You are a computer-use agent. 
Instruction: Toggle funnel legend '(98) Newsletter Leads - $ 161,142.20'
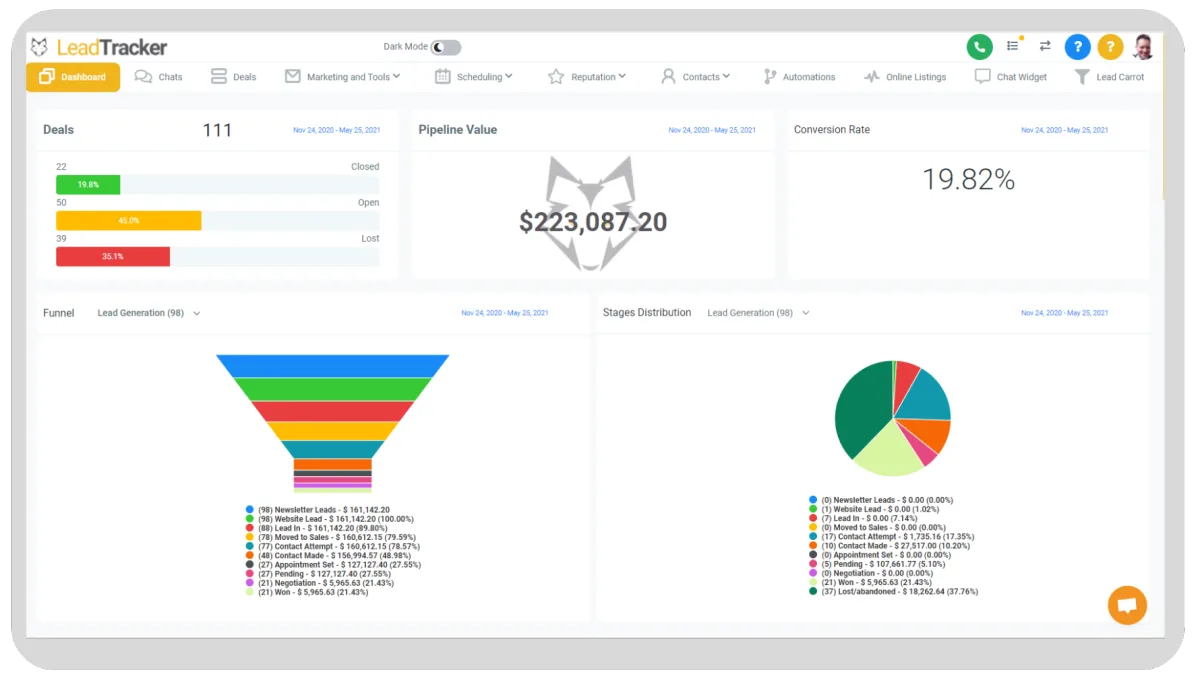point(317,510)
